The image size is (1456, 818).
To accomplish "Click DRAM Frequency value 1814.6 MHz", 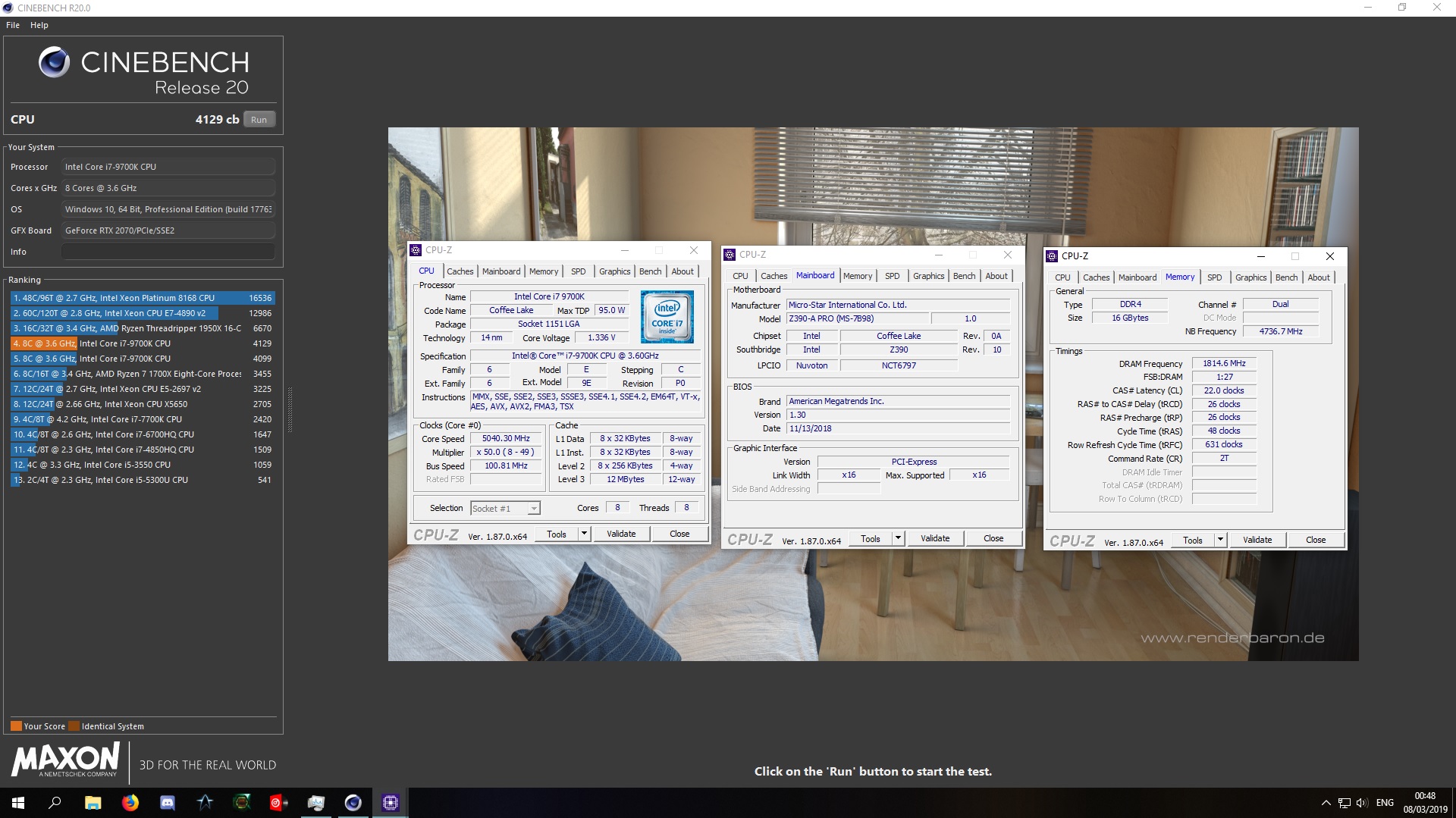I will pyautogui.click(x=1224, y=364).
